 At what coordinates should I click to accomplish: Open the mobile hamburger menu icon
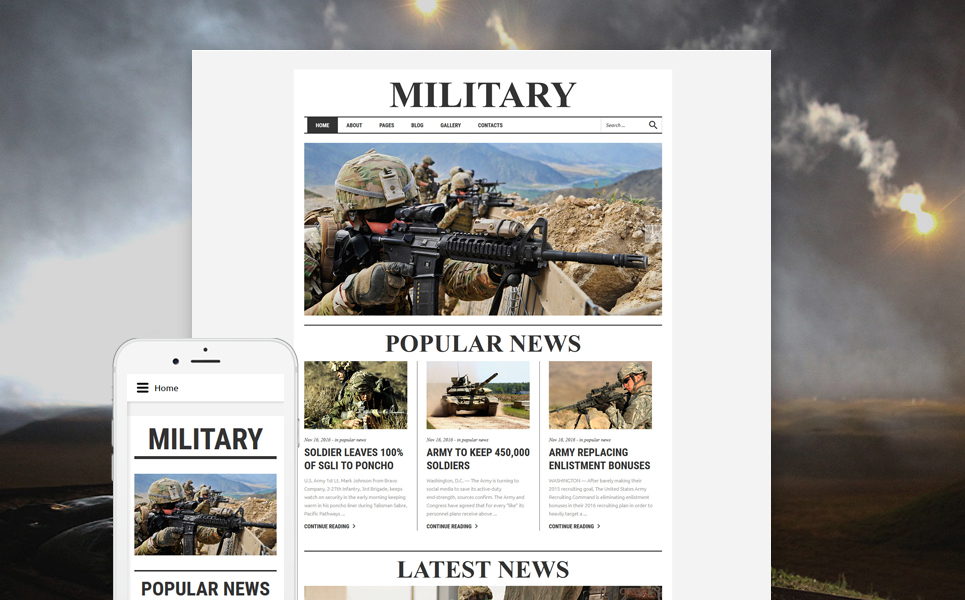pyautogui.click(x=143, y=388)
